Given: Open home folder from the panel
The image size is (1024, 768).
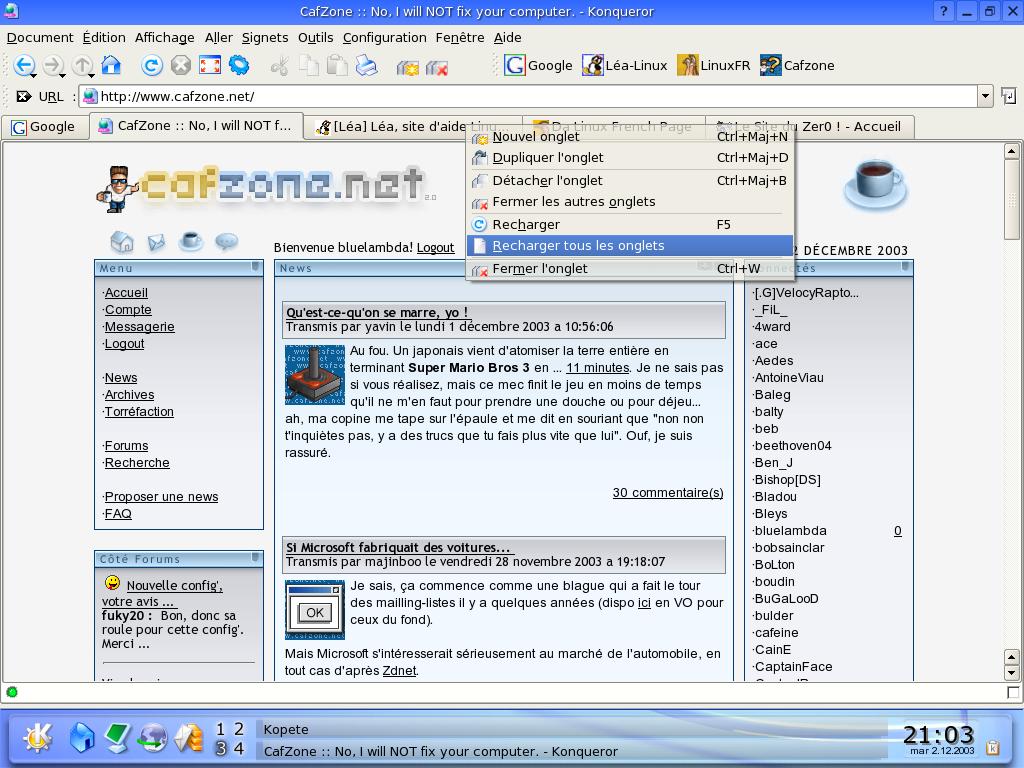Looking at the screenshot, I should pyautogui.click(x=82, y=738).
